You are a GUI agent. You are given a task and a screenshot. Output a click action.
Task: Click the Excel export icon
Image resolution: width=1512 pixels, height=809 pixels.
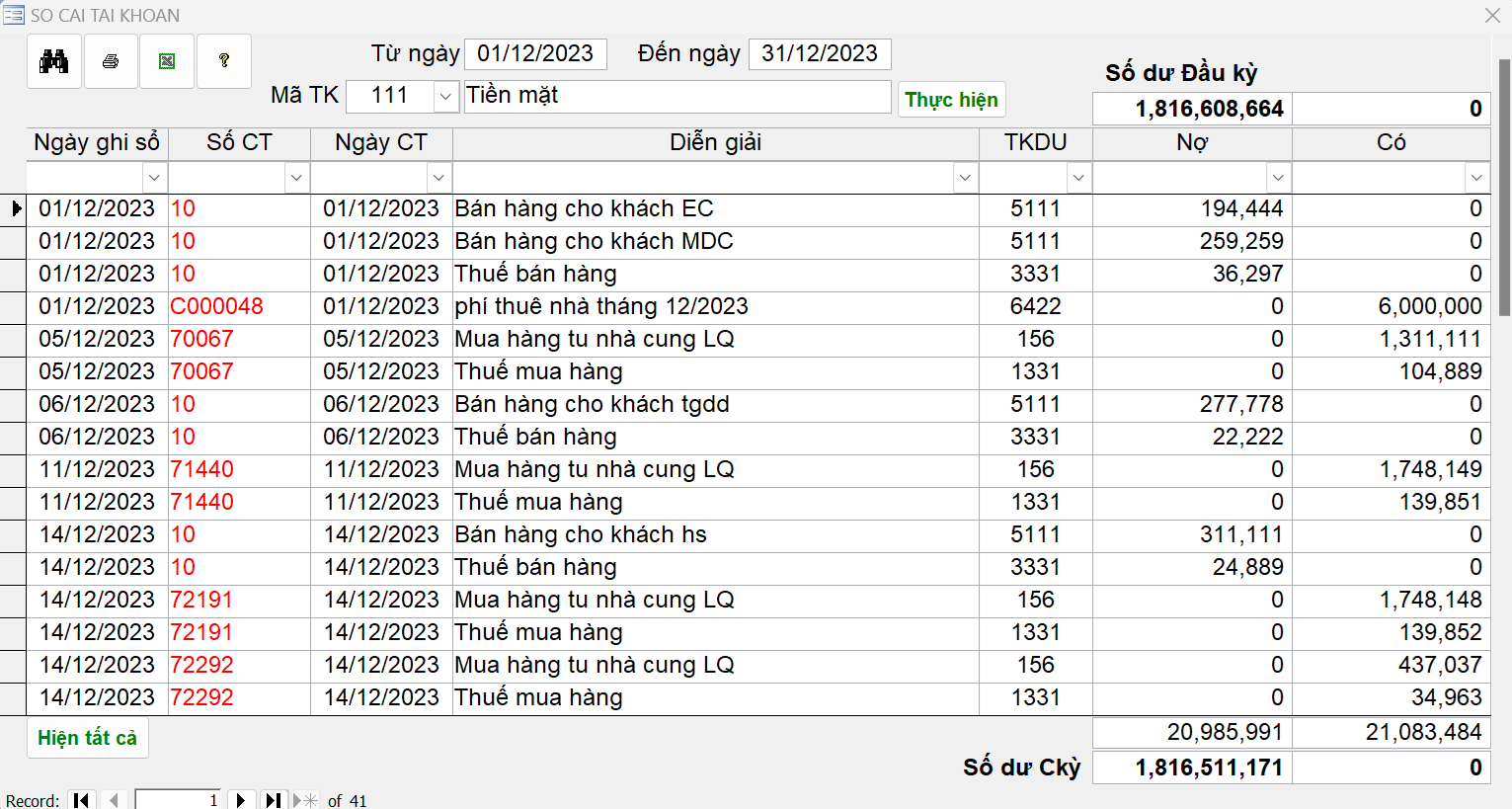click(x=167, y=61)
